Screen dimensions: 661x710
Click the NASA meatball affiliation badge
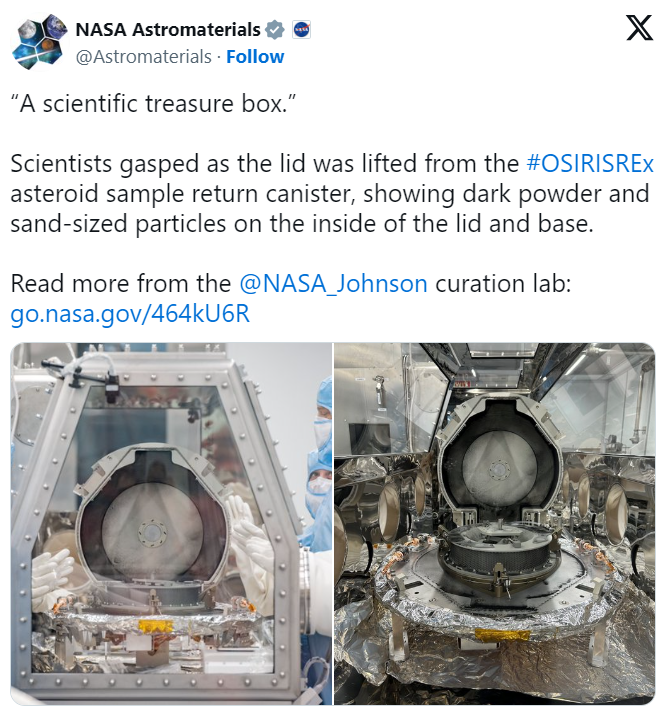[301, 30]
